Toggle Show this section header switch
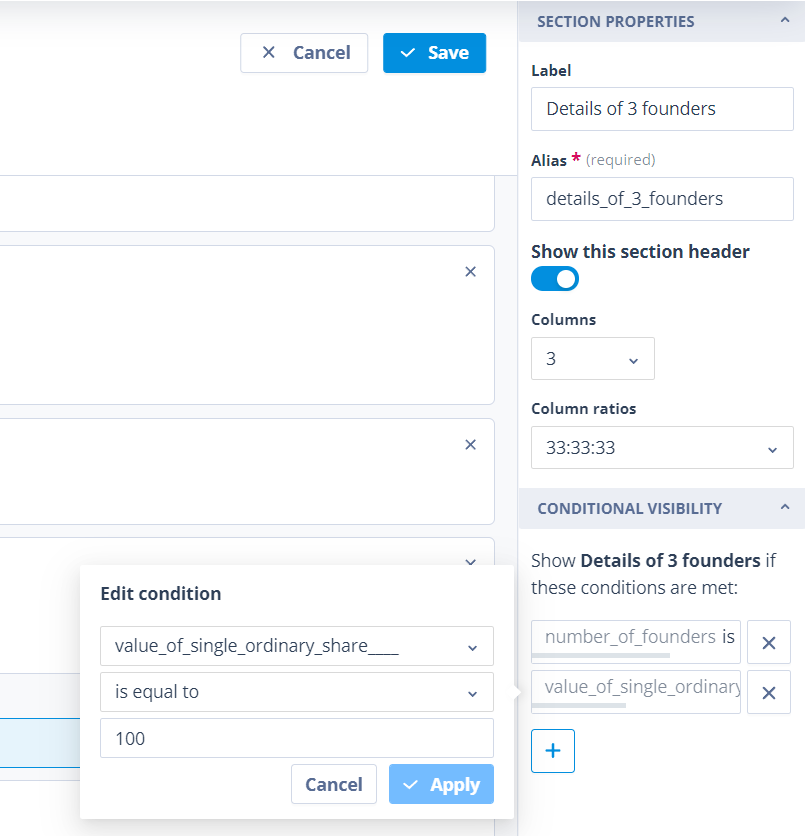Viewport: 805px width, 836px height. tap(555, 278)
